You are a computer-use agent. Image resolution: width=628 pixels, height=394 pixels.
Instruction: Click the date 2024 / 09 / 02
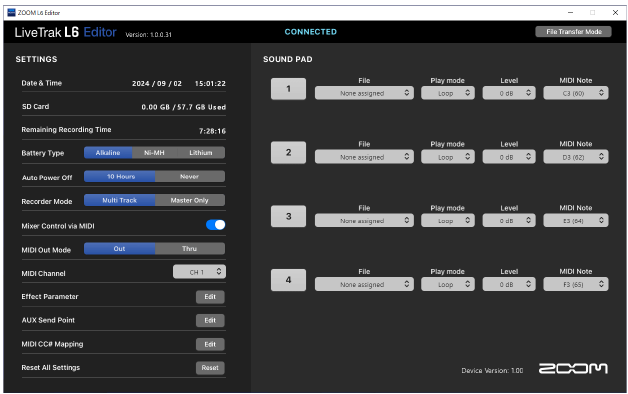(157, 83)
